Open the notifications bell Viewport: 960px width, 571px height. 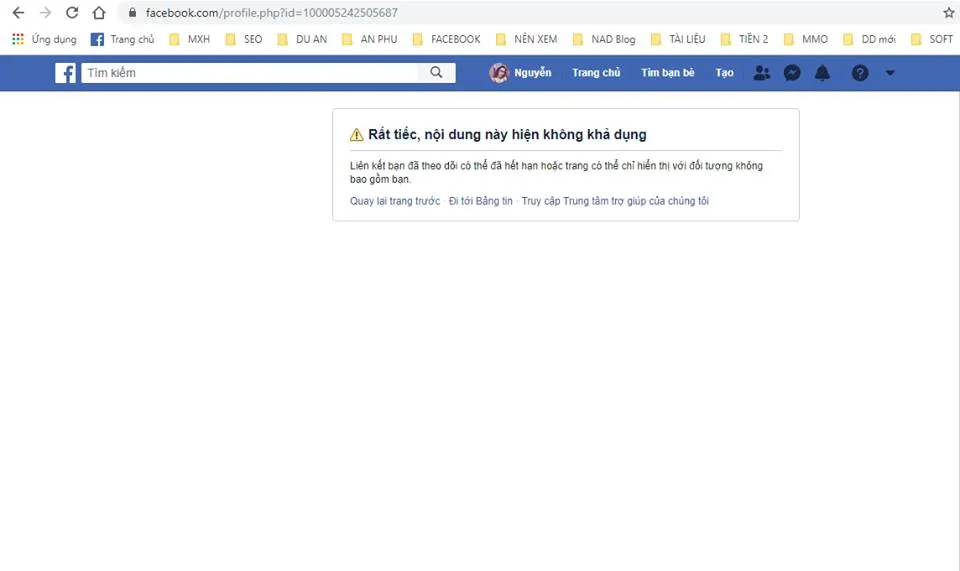point(822,73)
